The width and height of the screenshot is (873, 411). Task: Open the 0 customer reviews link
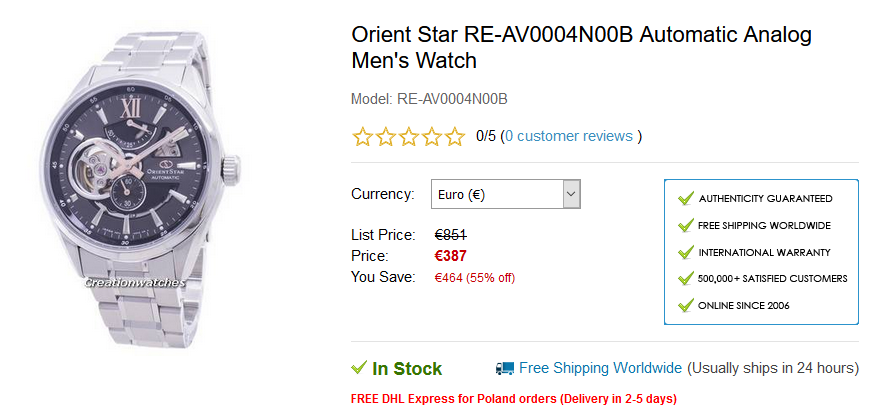tap(569, 136)
